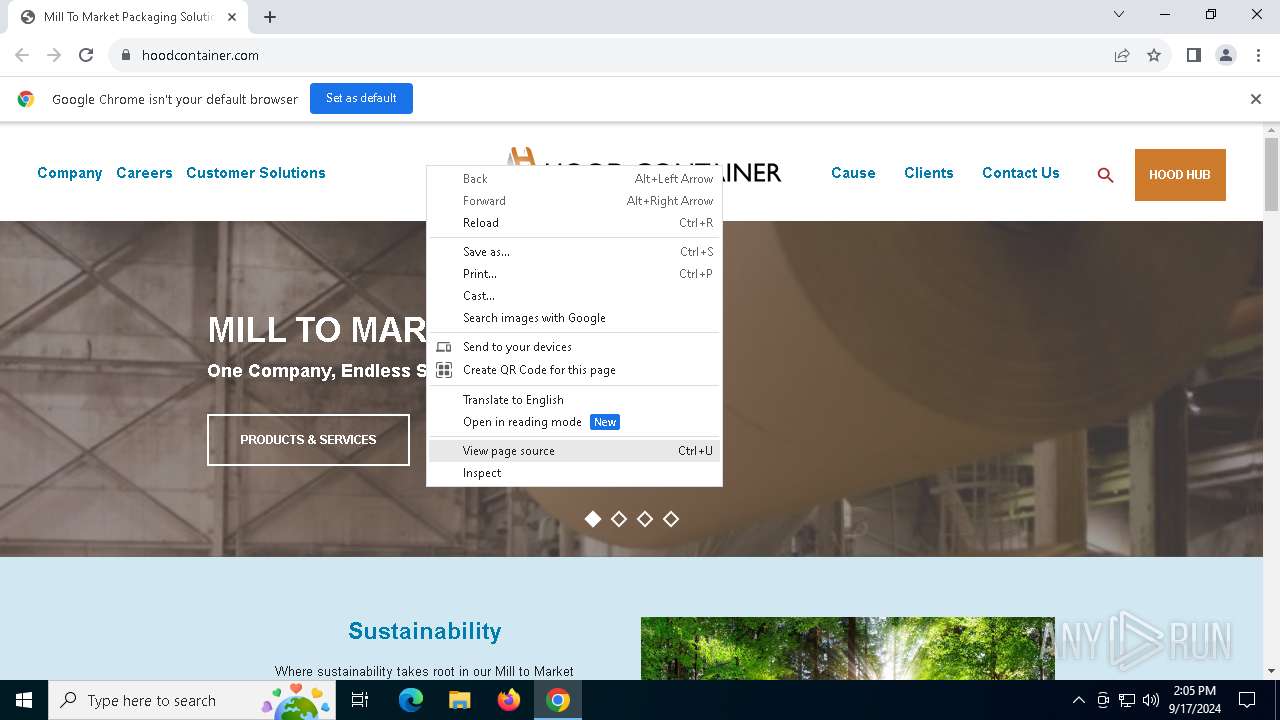The width and height of the screenshot is (1280, 720).
Task: Select the first slider dot
Action: coord(593,519)
